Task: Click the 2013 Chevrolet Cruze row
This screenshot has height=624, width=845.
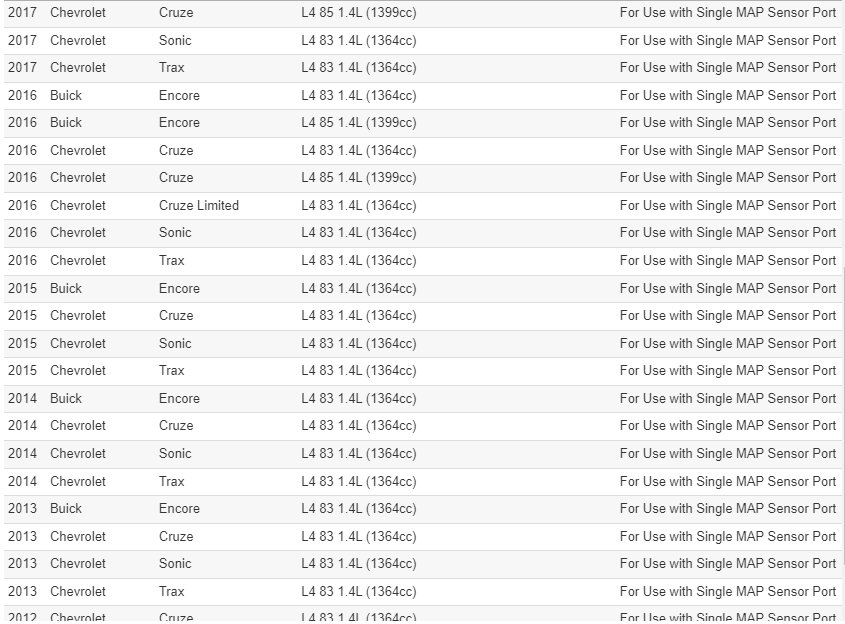Action: (422, 536)
